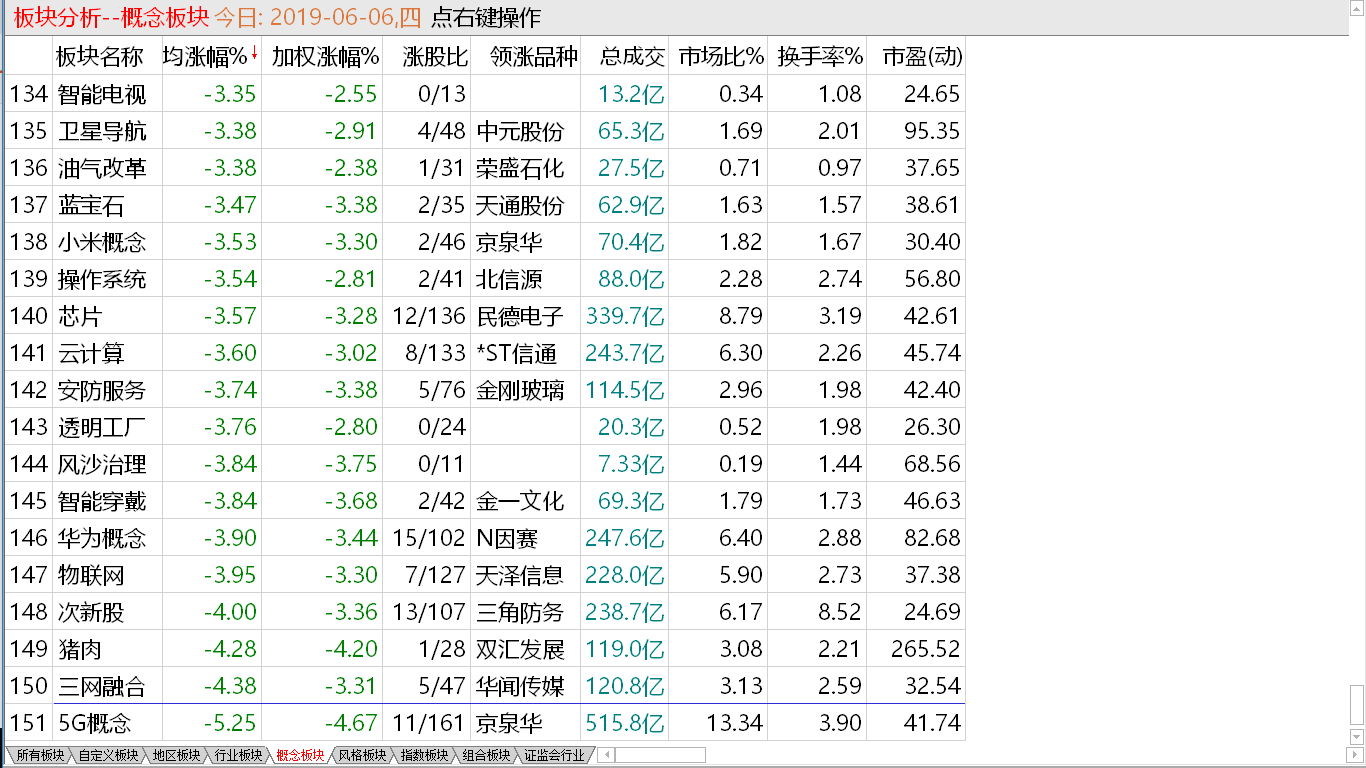
Task: Select the 华为概念 sector row
Action: (485, 538)
